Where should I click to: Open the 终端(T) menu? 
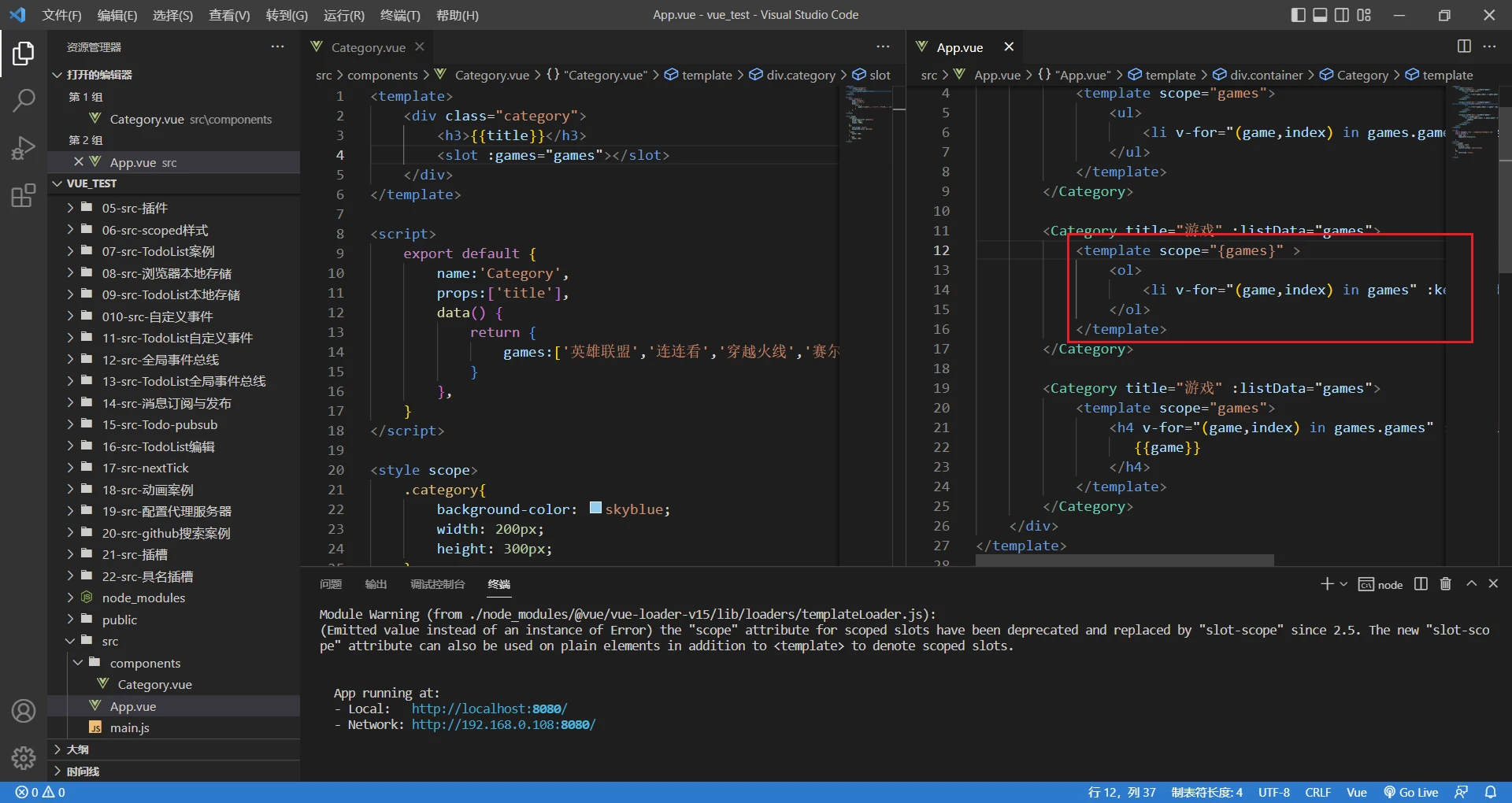click(400, 15)
